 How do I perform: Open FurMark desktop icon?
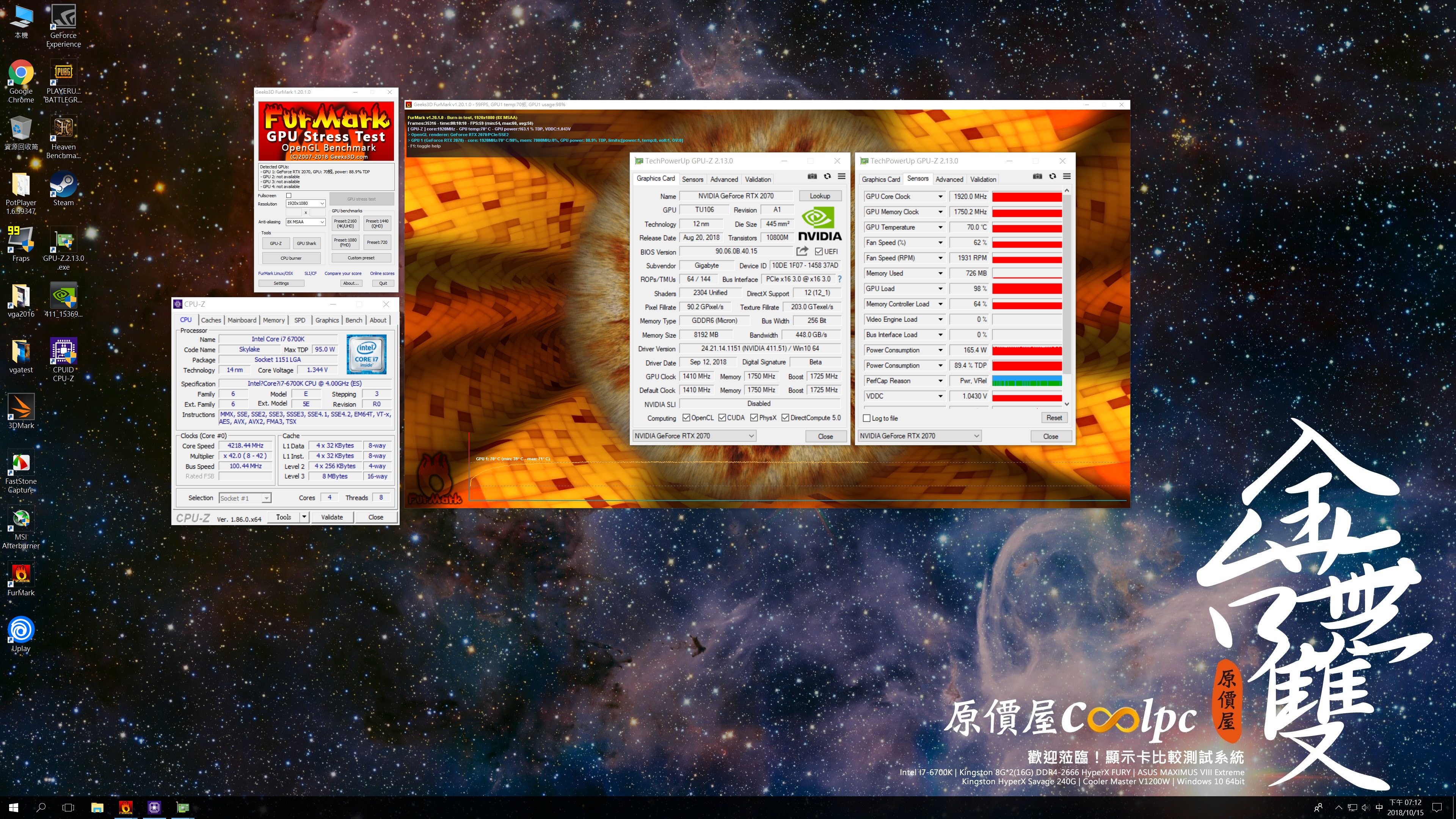click(21, 579)
